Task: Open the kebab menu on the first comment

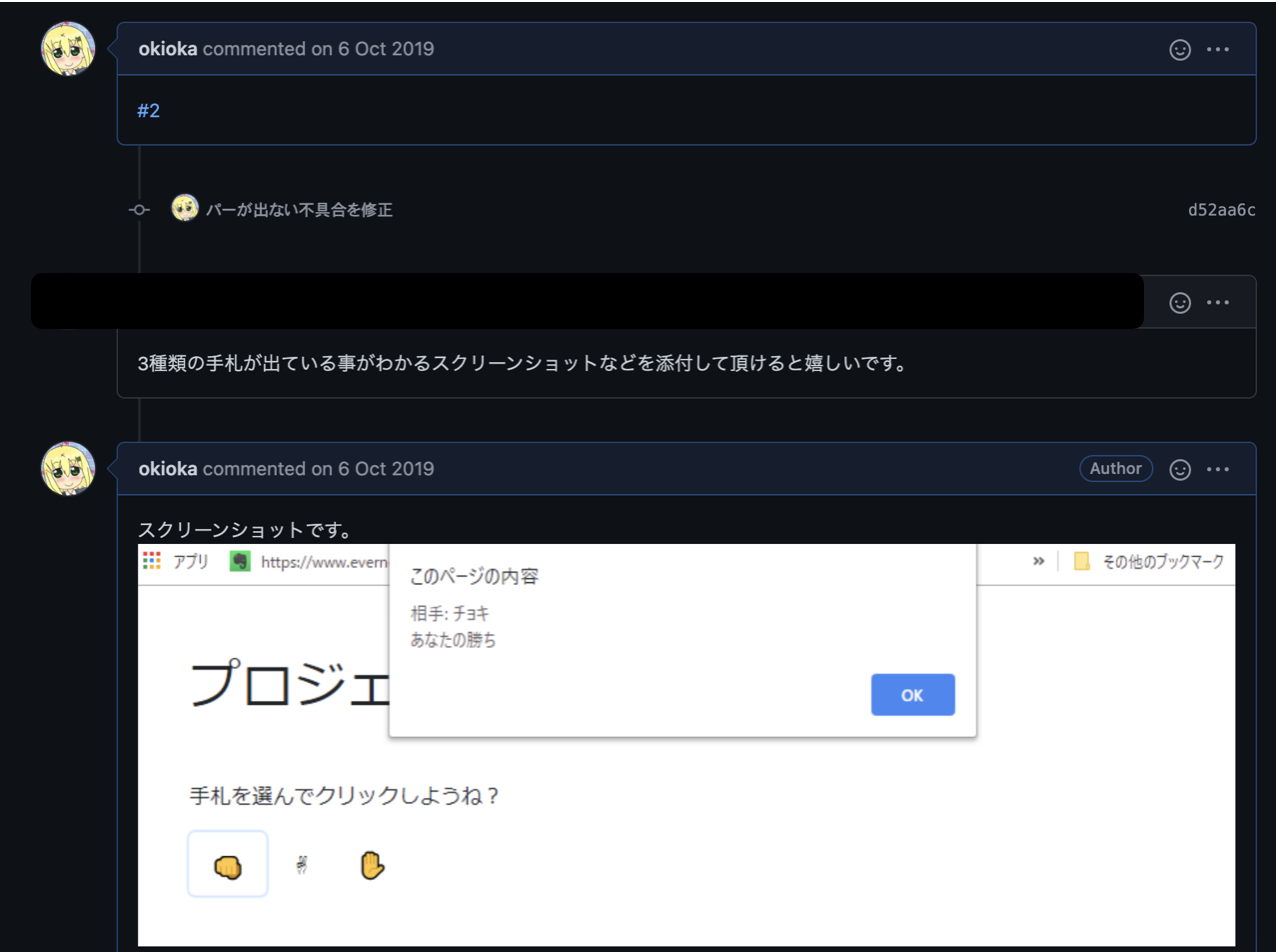Action: point(1219,49)
